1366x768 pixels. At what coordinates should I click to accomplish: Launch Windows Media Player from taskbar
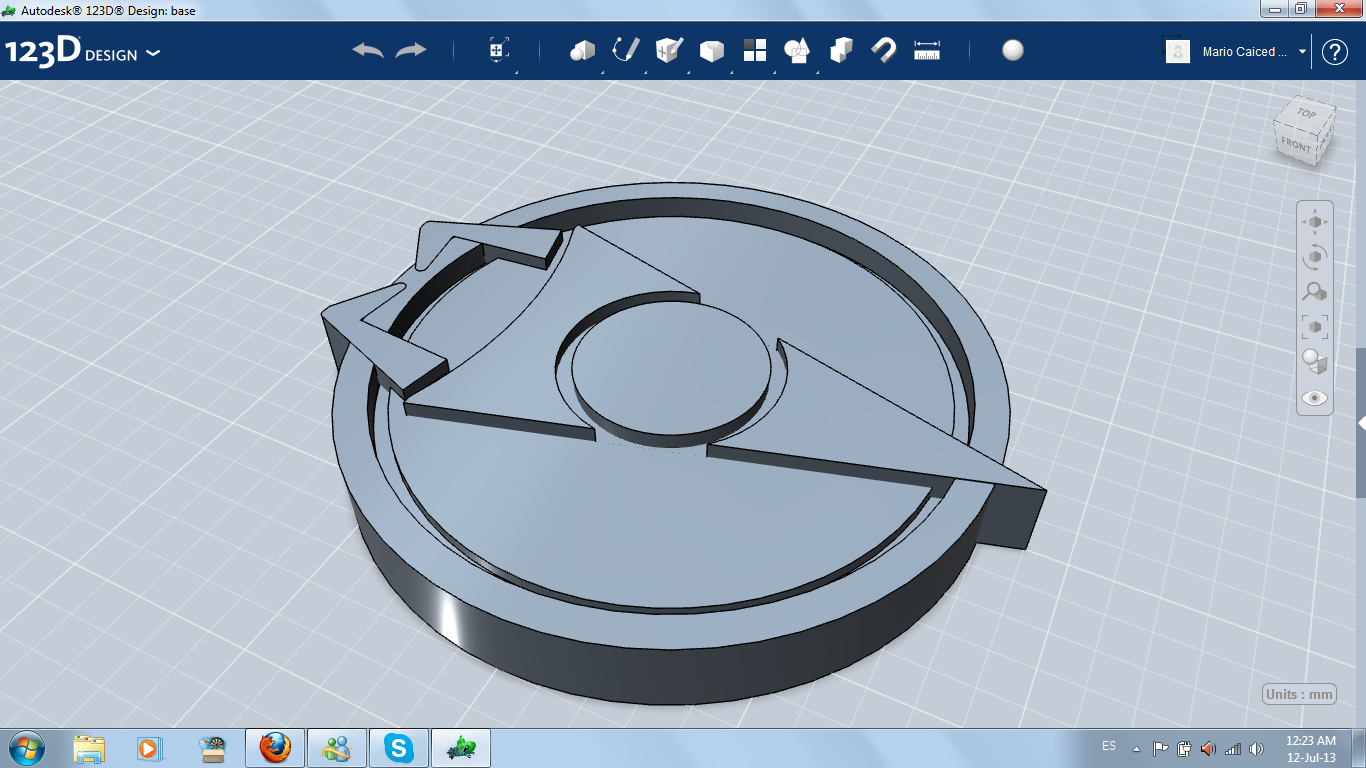click(149, 748)
